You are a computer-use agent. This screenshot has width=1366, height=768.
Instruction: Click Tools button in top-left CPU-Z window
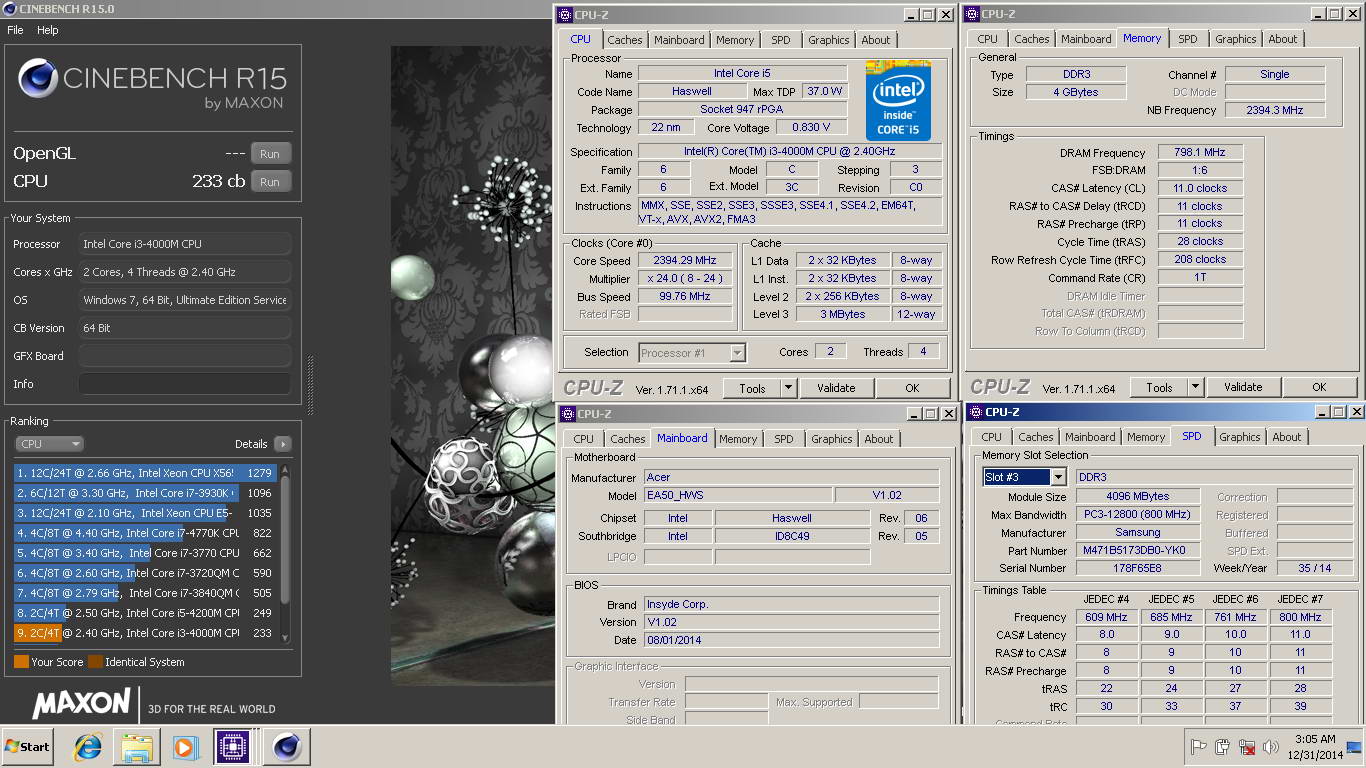[752, 388]
